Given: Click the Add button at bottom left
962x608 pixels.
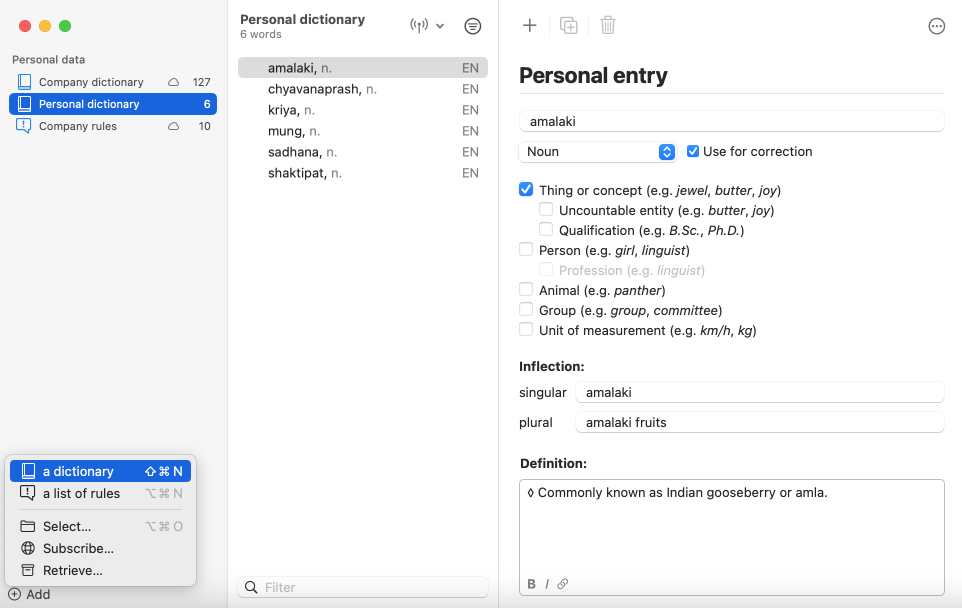Looking at the screenshot, I should (29, 594).
